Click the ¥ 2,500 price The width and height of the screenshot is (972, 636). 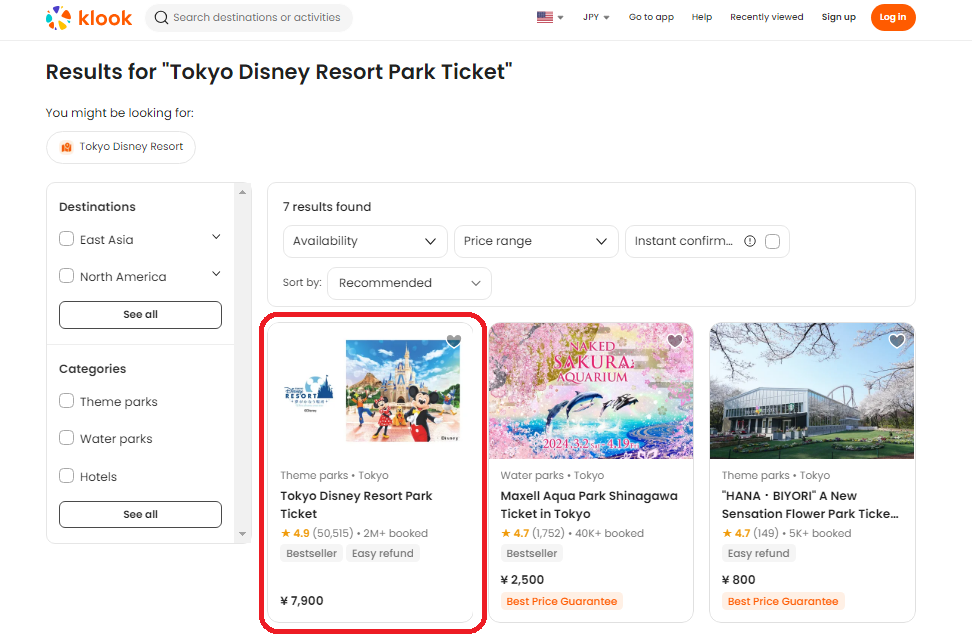click(x=522, y=580)
